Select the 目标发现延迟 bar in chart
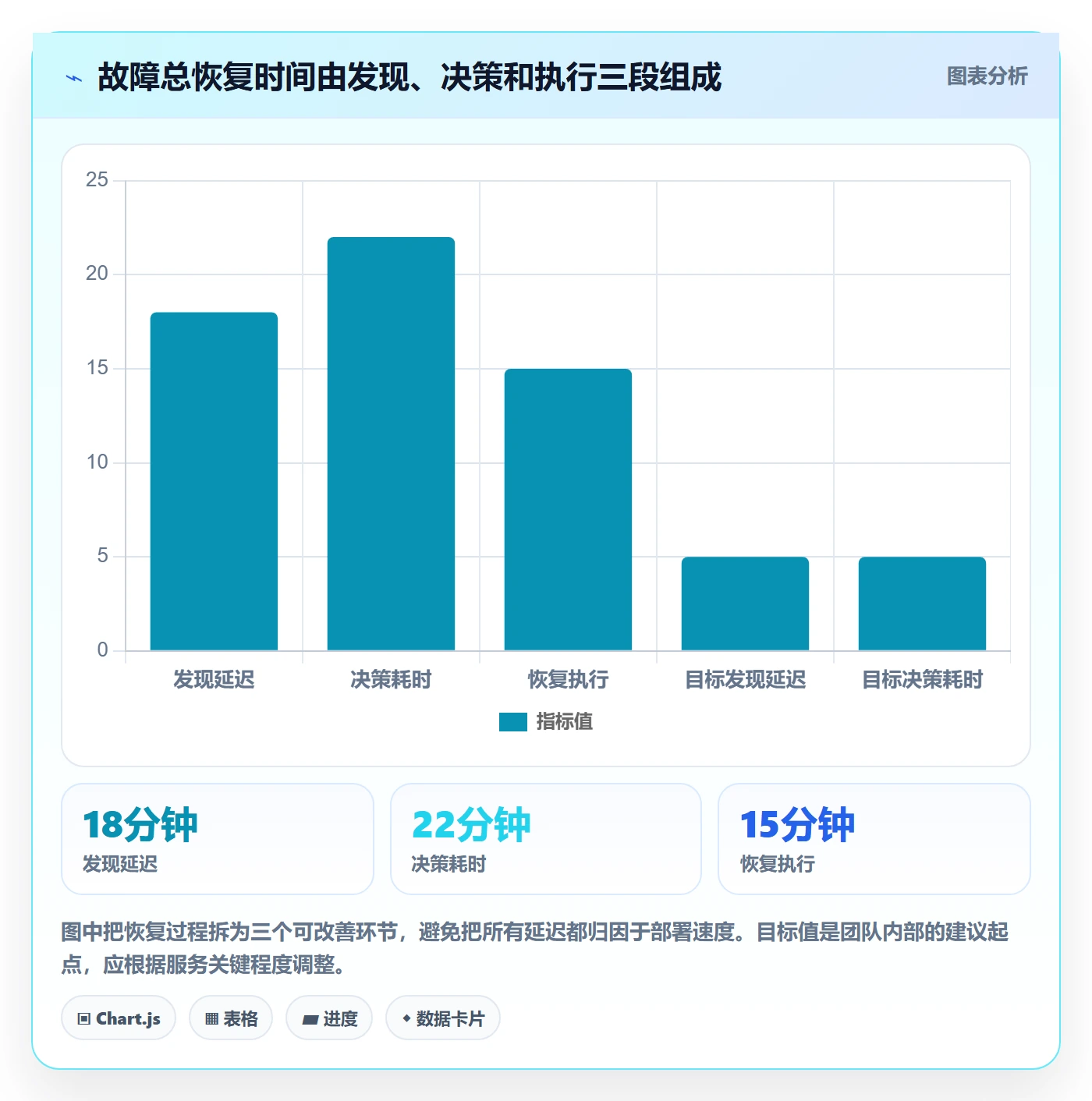Screen dimensions: 1092x1101 (x=745, y=604)
